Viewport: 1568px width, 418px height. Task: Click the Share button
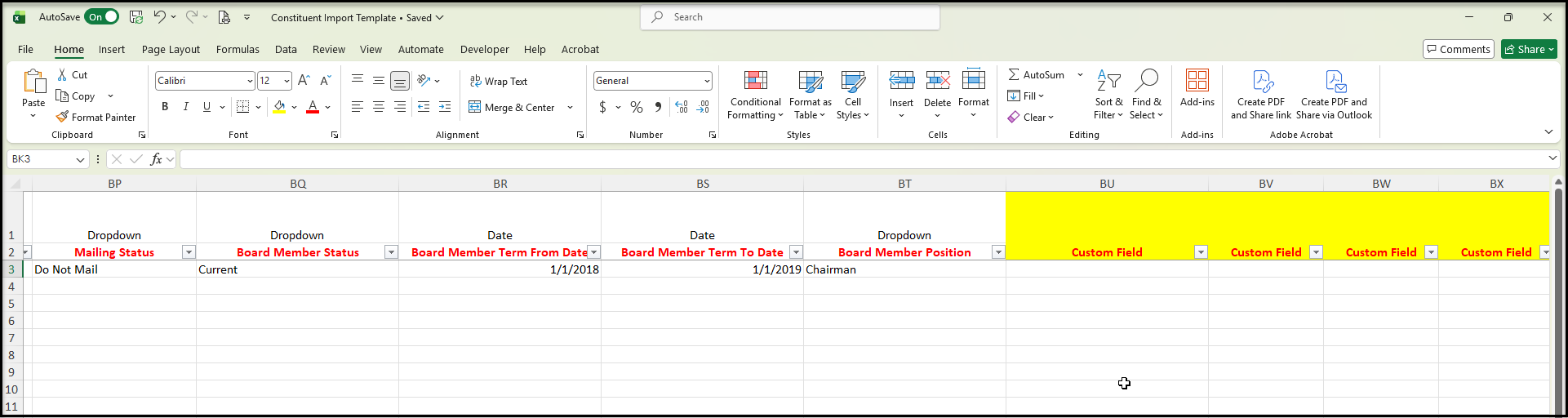point(1530,49)
